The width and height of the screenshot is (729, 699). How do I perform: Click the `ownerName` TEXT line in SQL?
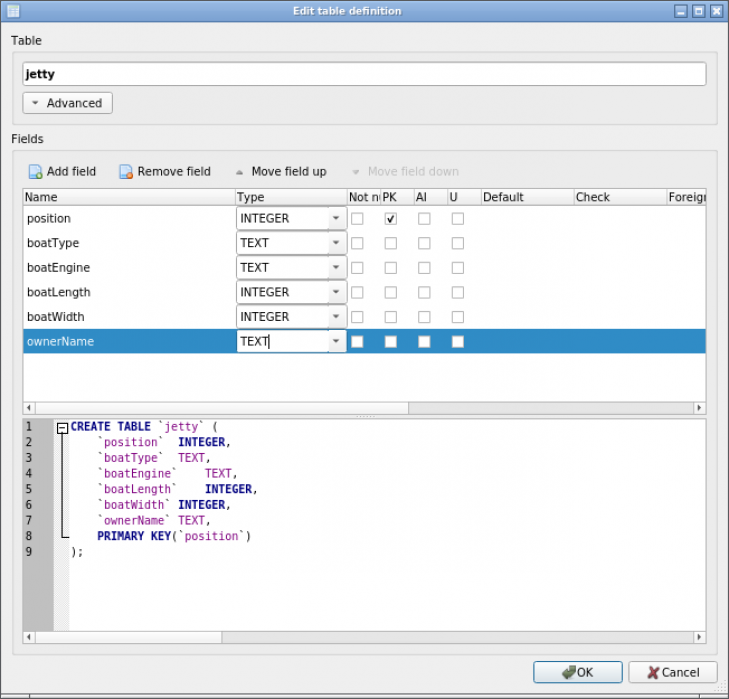tap(154, 520)
